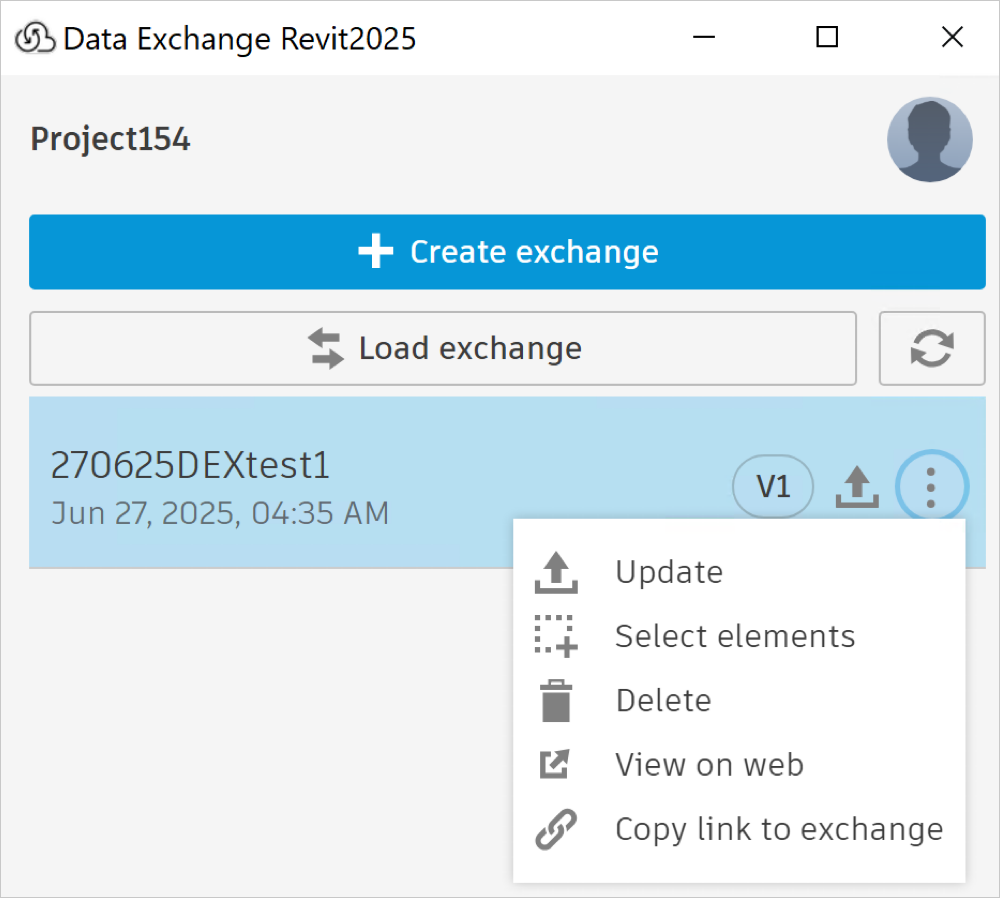Click the V1 version badge
Image resolution: width=1000 pixels, height=898 pixels.
(x=773, y=487)
